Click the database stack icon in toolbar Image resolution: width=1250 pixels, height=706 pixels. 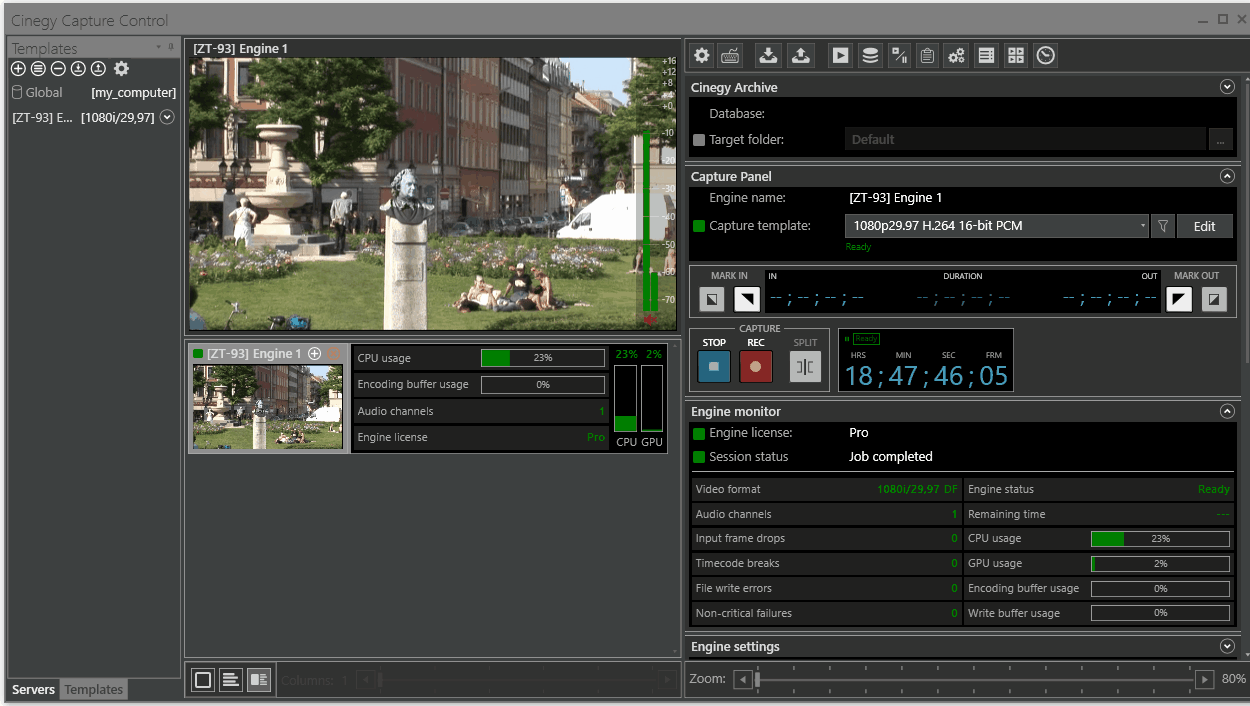[x=870, y=56]
